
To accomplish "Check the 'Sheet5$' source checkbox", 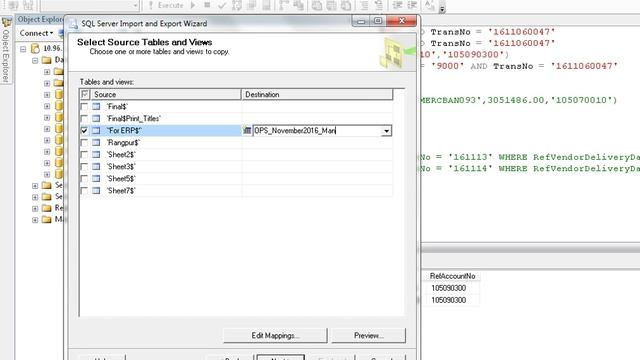I will click(x=84, y=178).
